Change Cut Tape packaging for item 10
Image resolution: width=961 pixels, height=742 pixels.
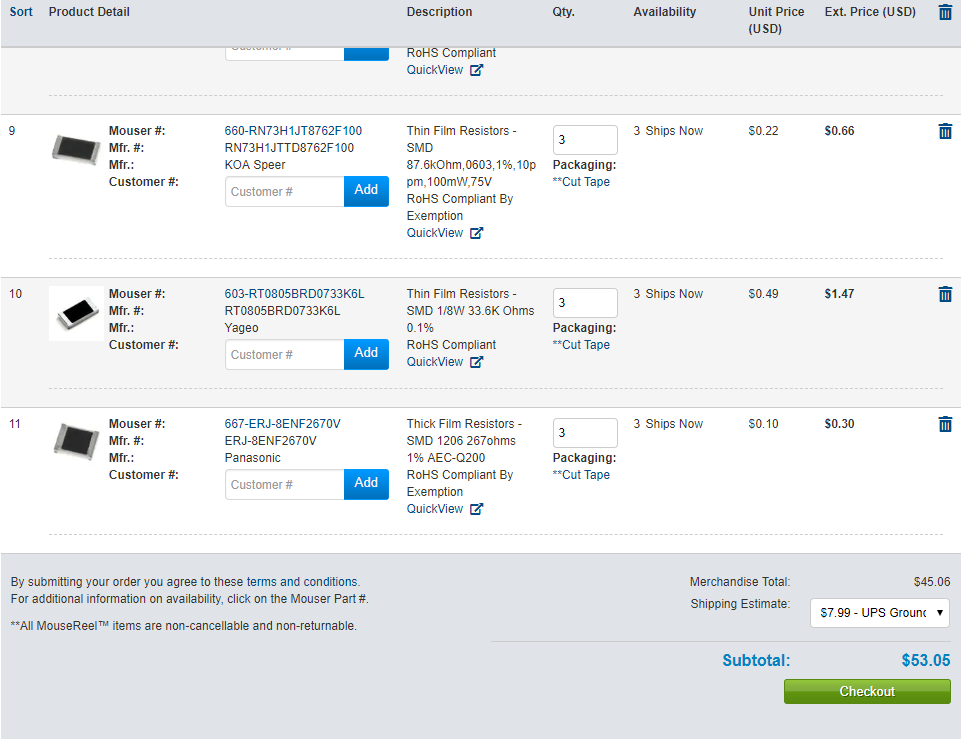[581, 345]
